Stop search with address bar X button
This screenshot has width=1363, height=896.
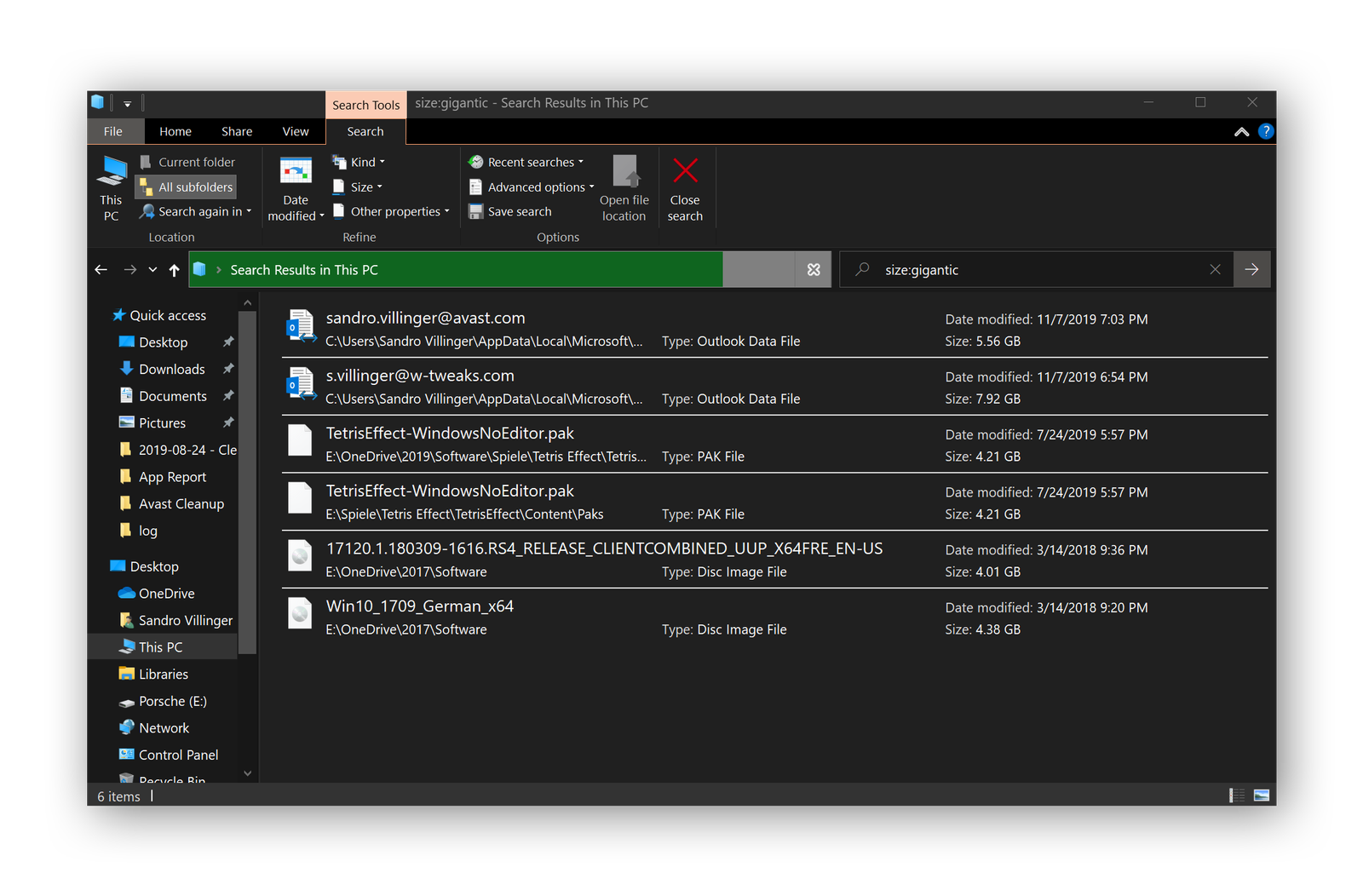(x=814, y=270)
